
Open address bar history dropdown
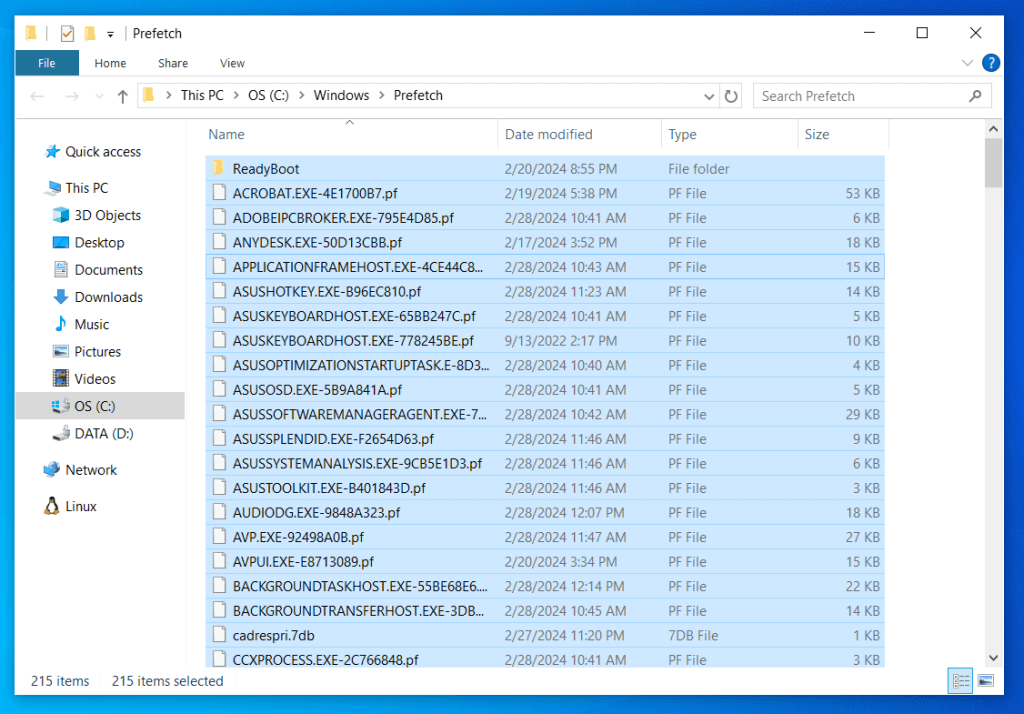coord(709,97)
